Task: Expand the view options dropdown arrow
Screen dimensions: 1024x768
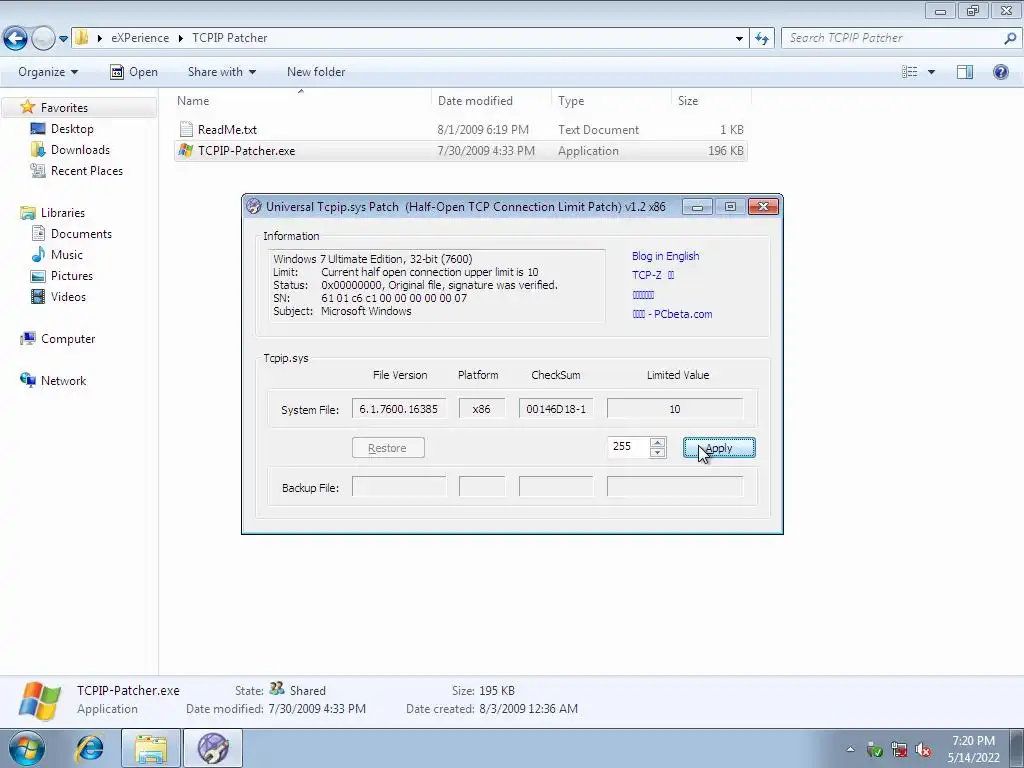Action: (931, 72)
